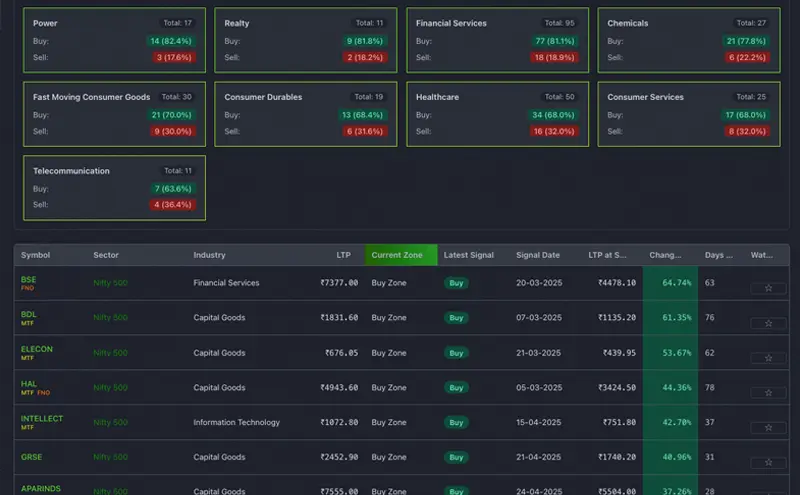This screenshot has width=800, height=495.
Task: Open the BSE symbol link
Action: click(x=29, y=280)
